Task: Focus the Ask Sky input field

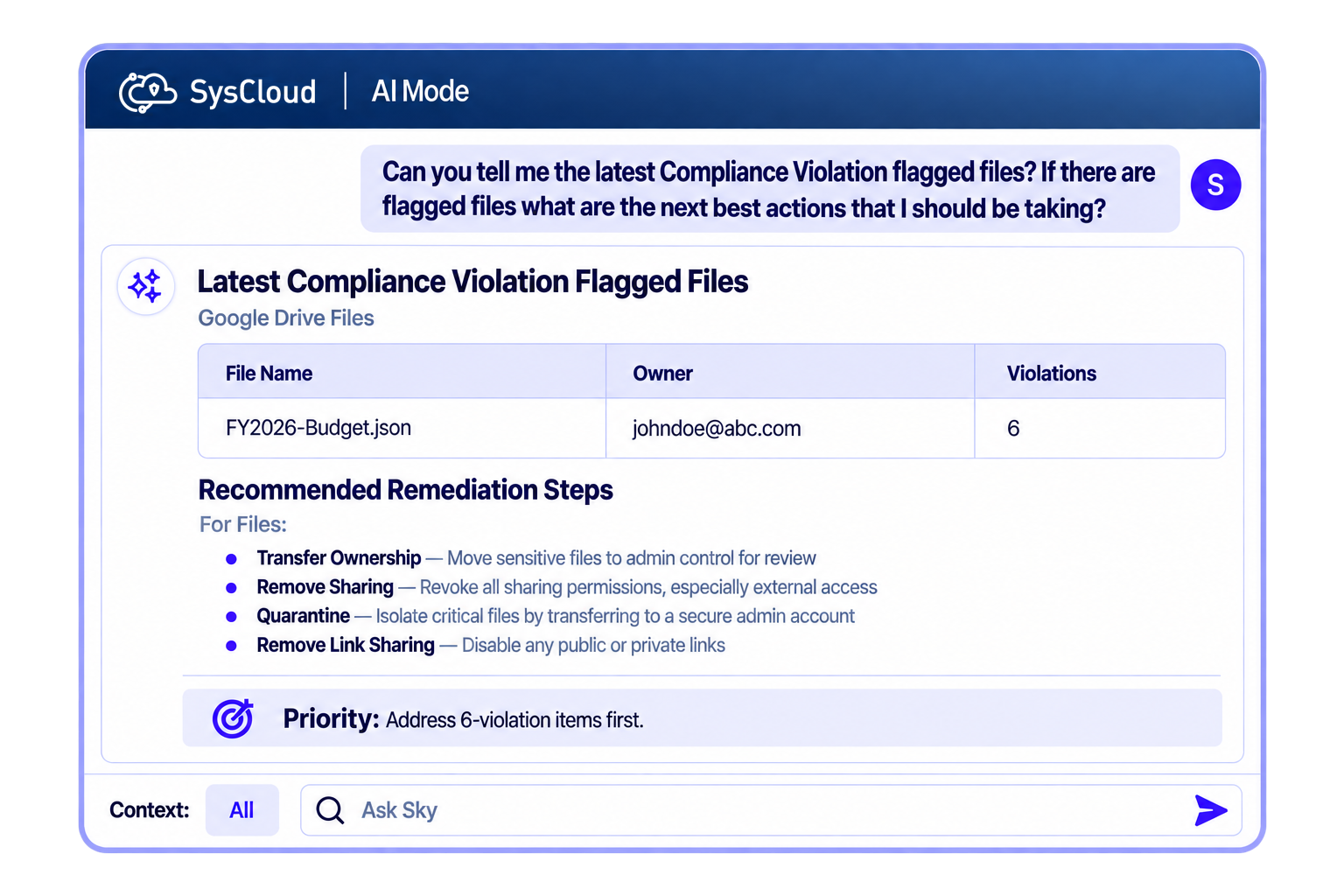Action: pos(771,810)
